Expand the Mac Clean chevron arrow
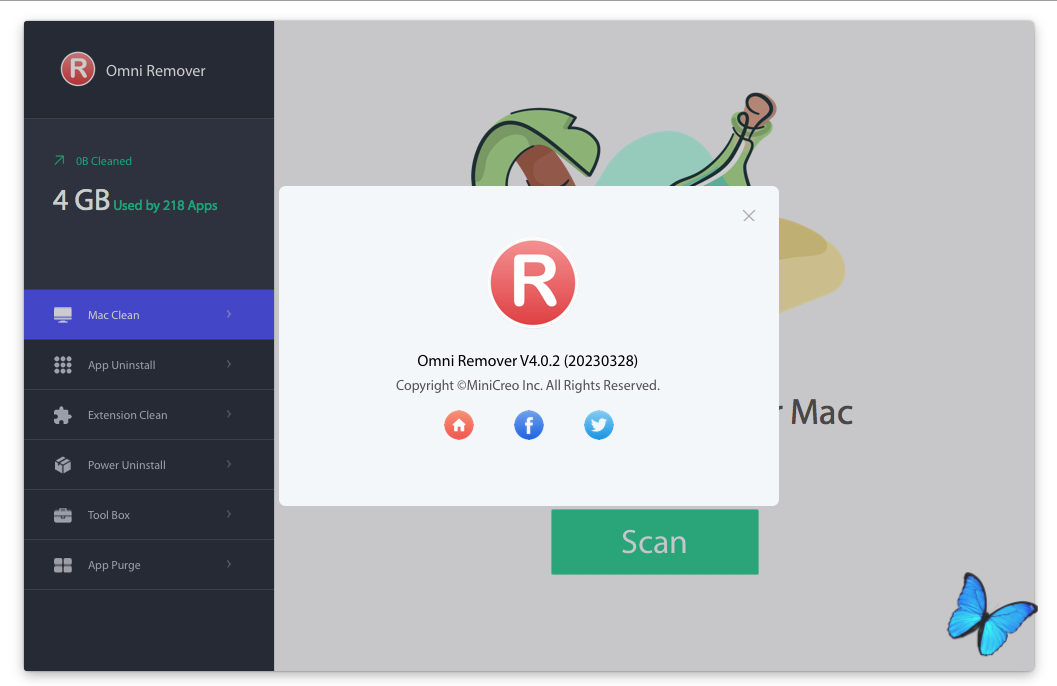 click(229, 314)
